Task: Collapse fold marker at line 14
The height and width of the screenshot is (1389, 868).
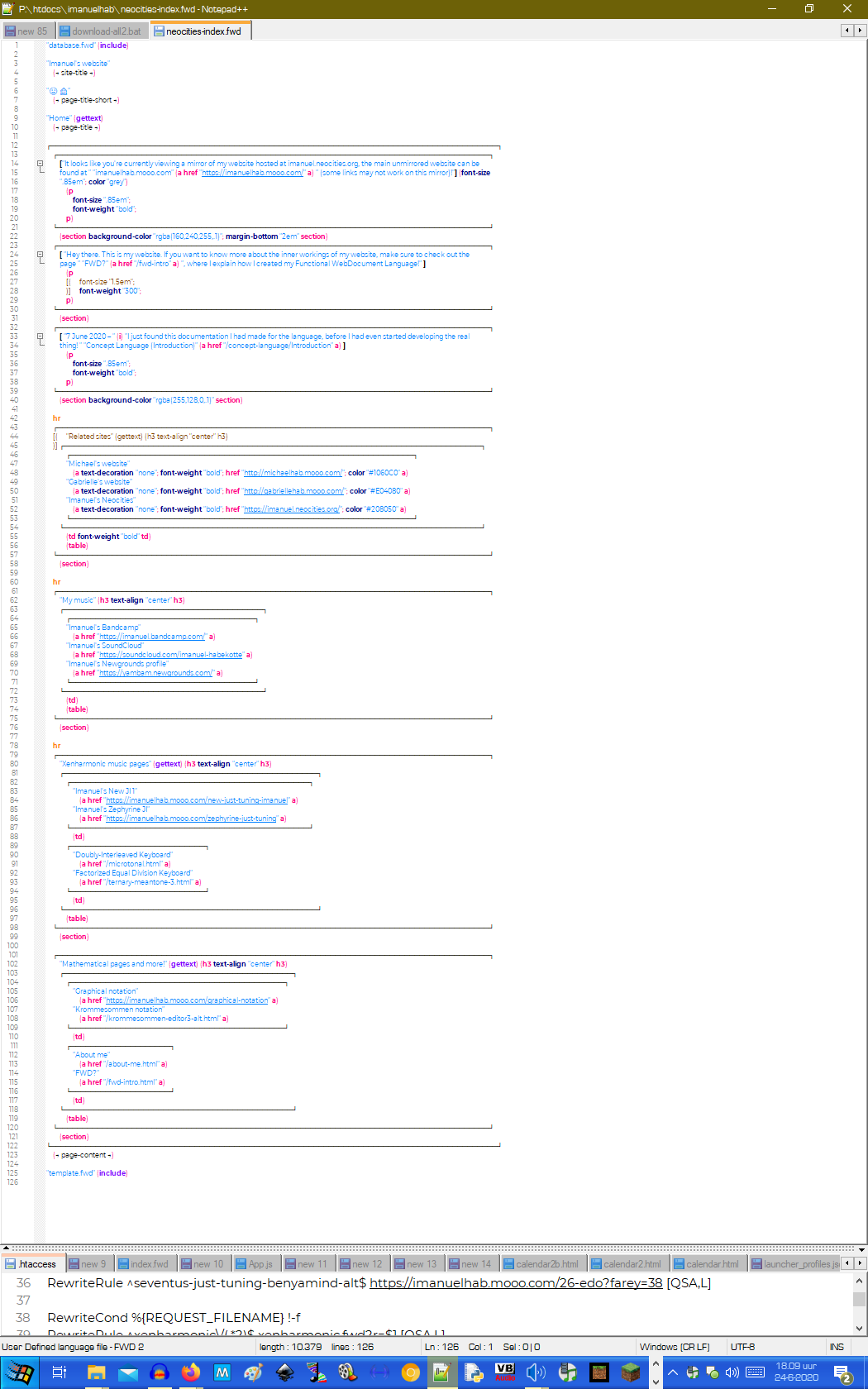Action: click(x=41, y=164)
